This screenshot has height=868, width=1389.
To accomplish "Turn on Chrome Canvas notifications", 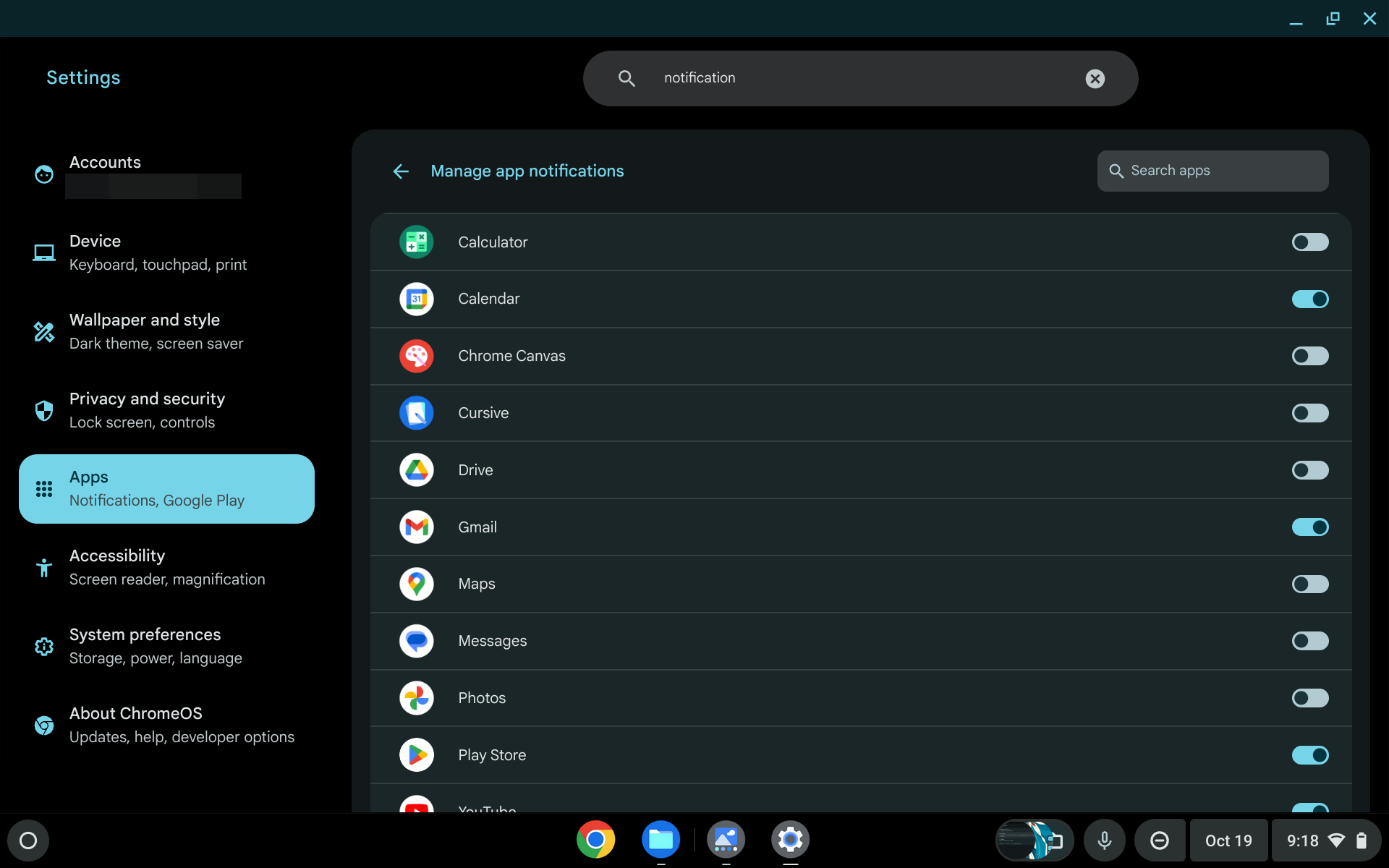I will 1310,356.
